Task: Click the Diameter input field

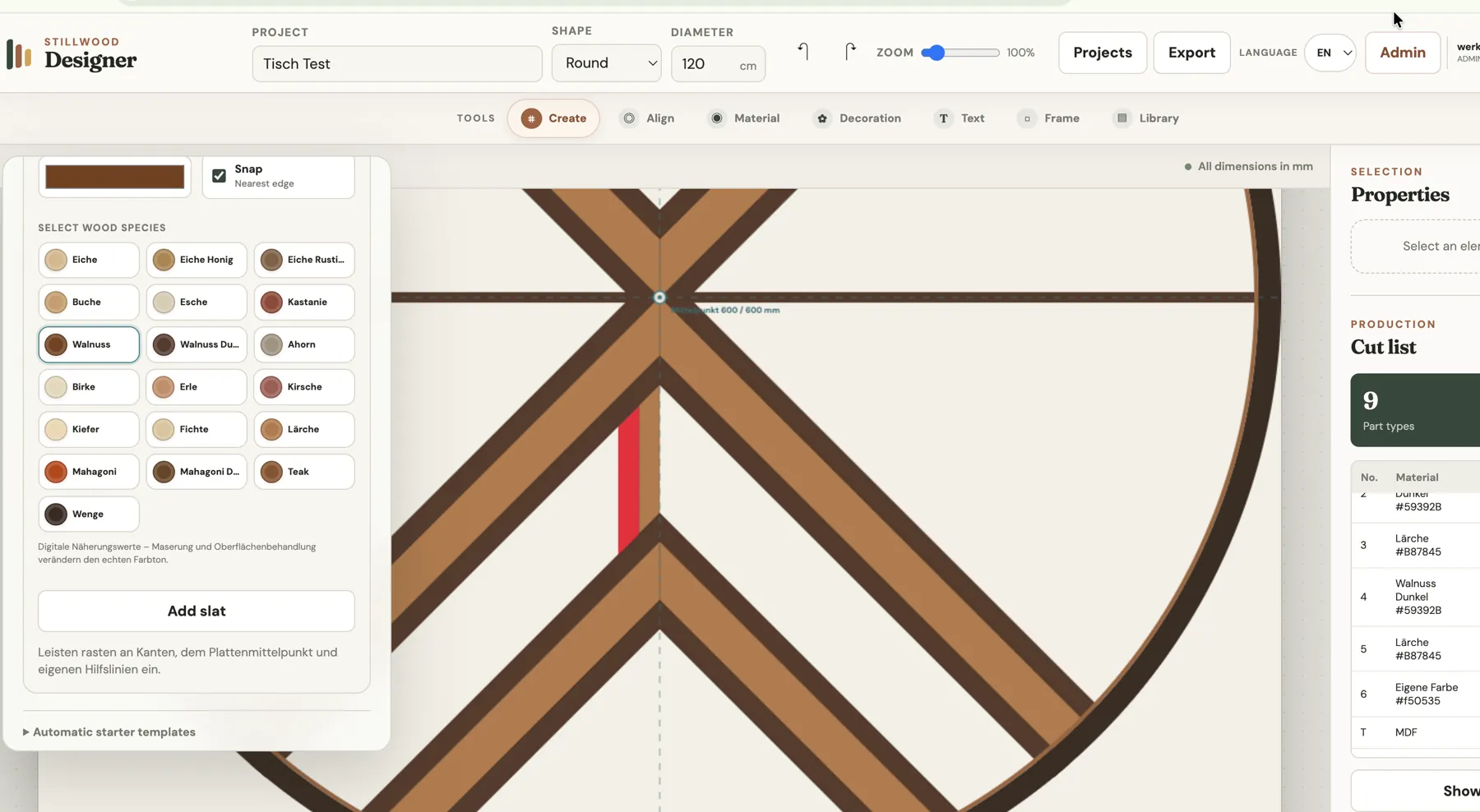Action: pos(718,64)
